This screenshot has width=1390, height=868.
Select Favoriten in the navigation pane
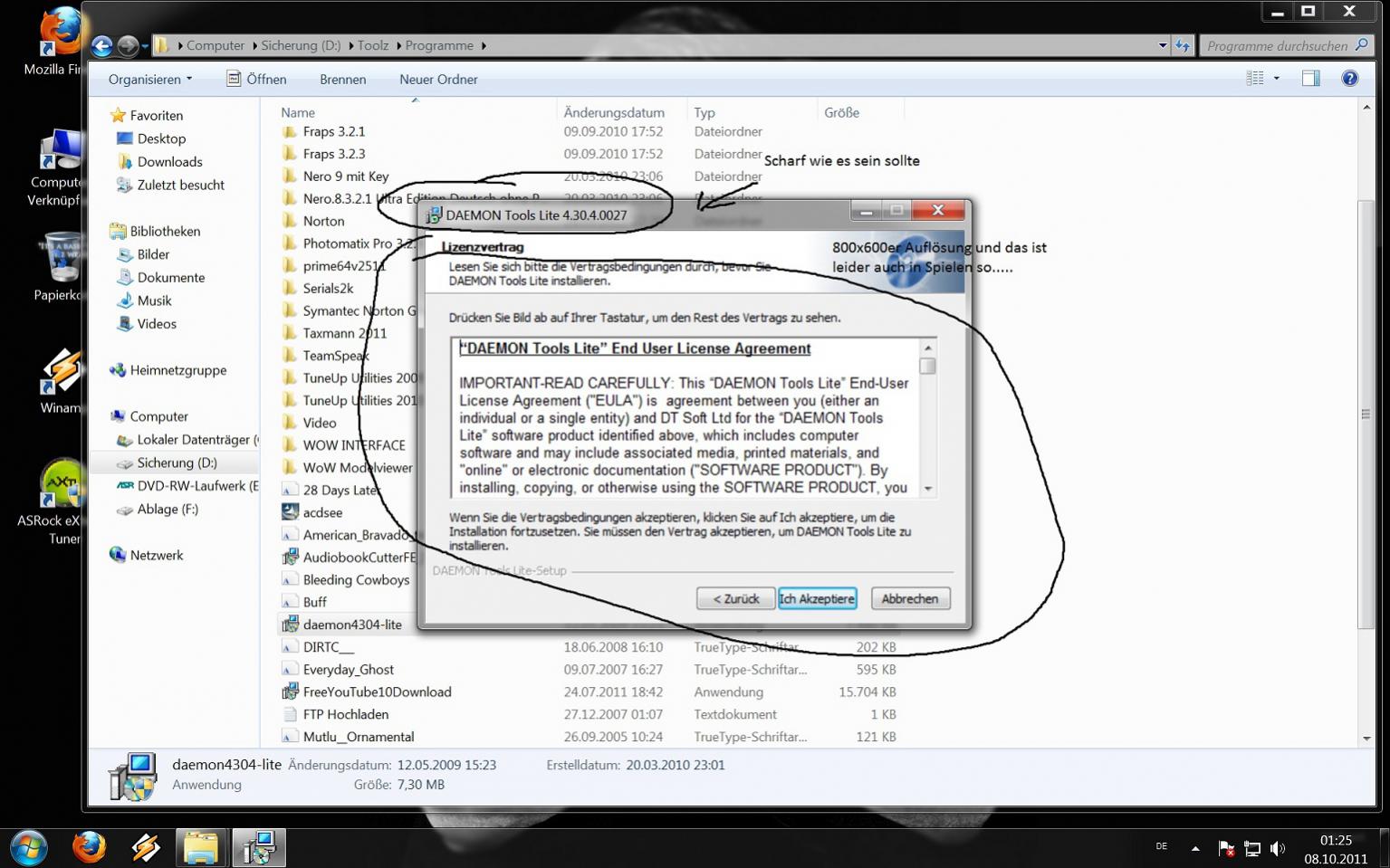[x=156, y=115]
